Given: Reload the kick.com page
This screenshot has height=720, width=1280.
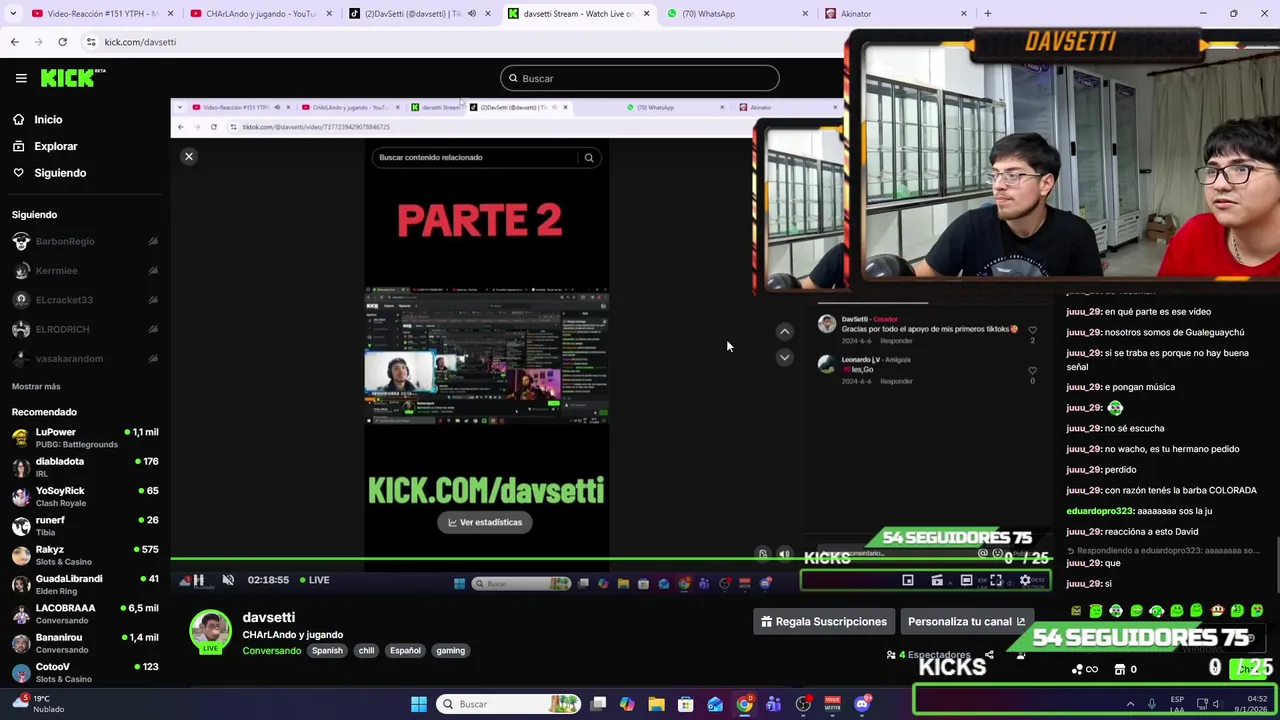Looking at the screenshot, I should click(62, 42).
